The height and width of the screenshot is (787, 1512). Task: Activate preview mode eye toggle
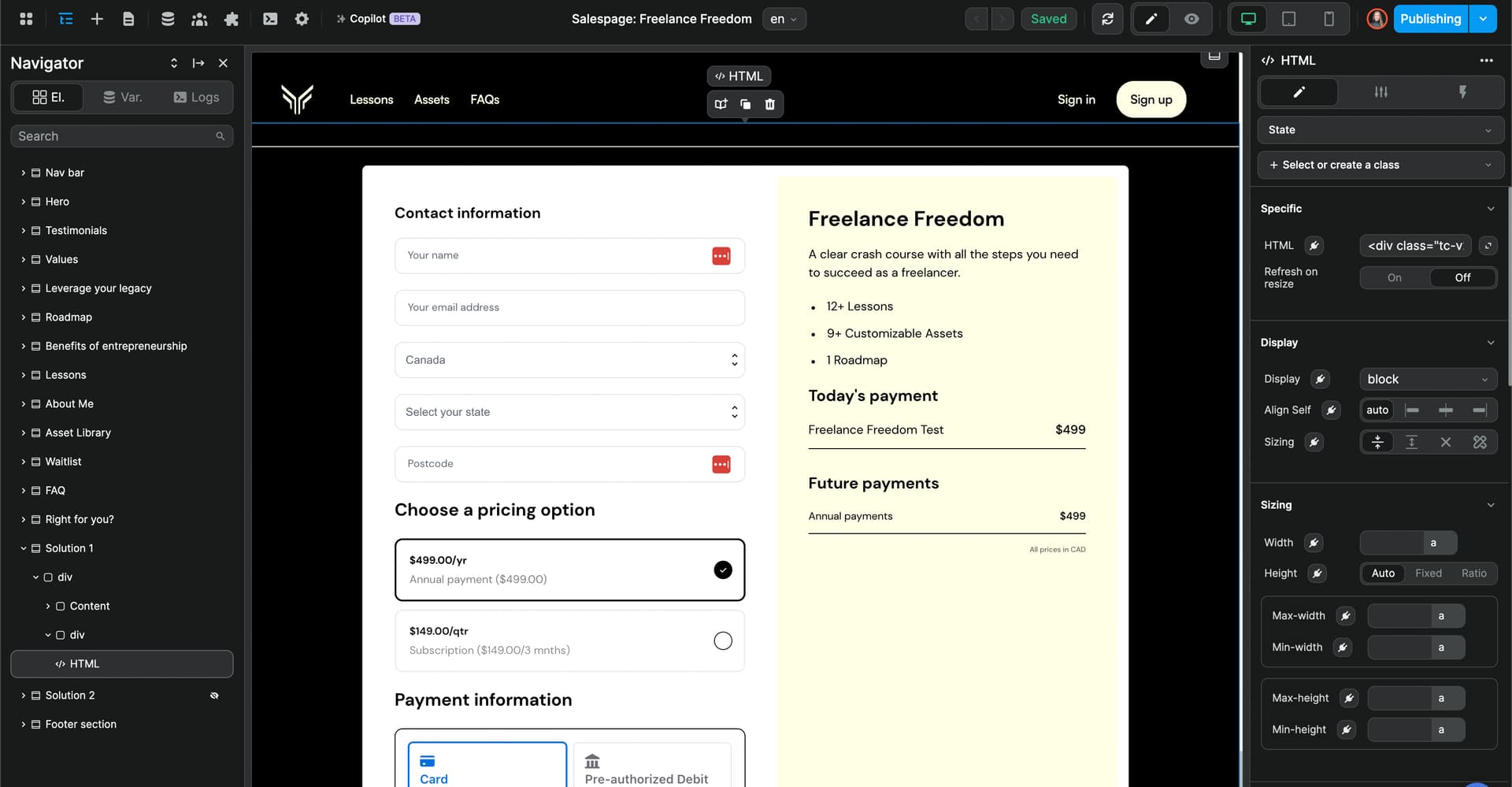tap(1191, 19)
